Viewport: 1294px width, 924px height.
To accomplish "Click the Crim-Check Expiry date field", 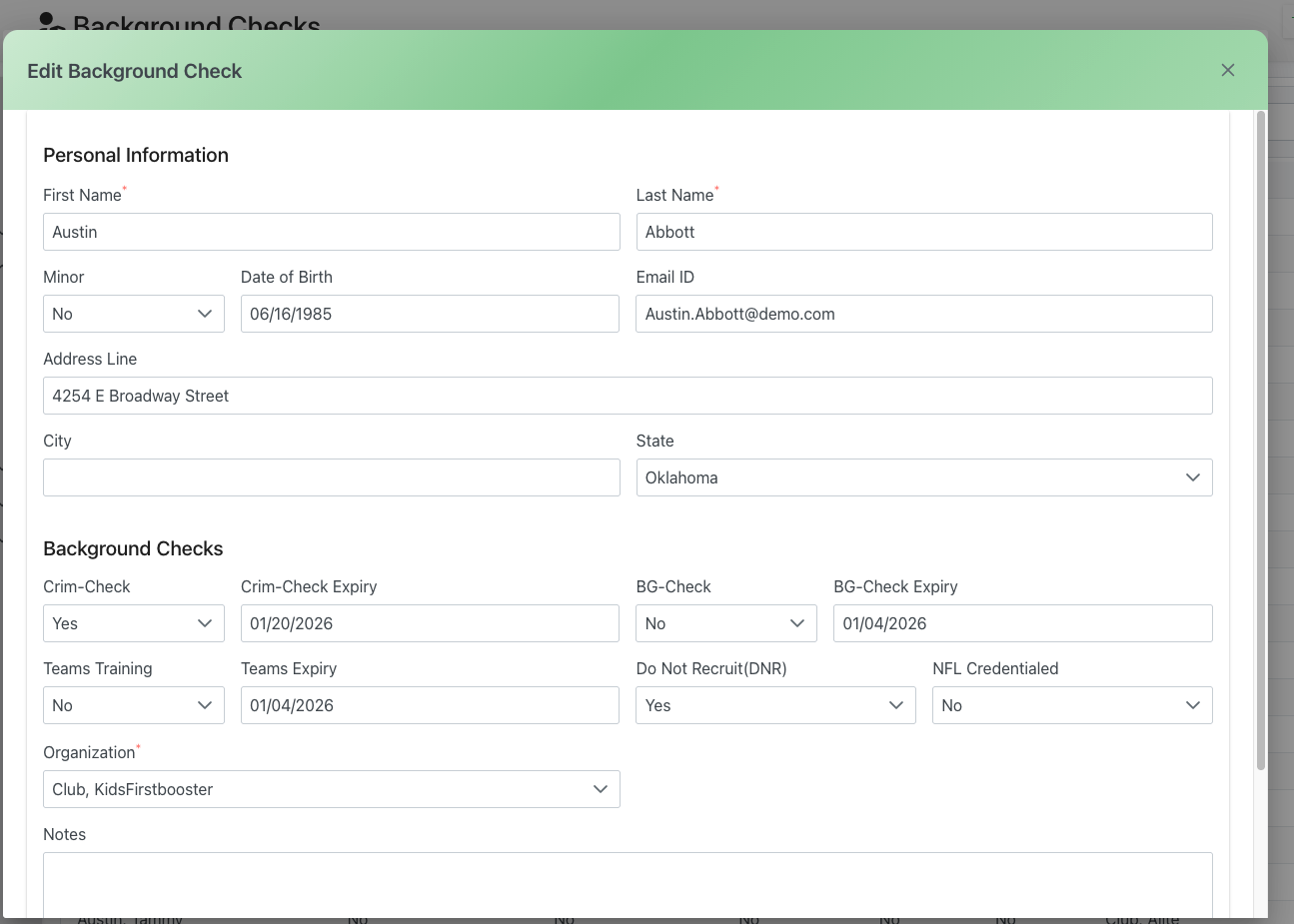I will pyautogui.click(x=429, y=623).
